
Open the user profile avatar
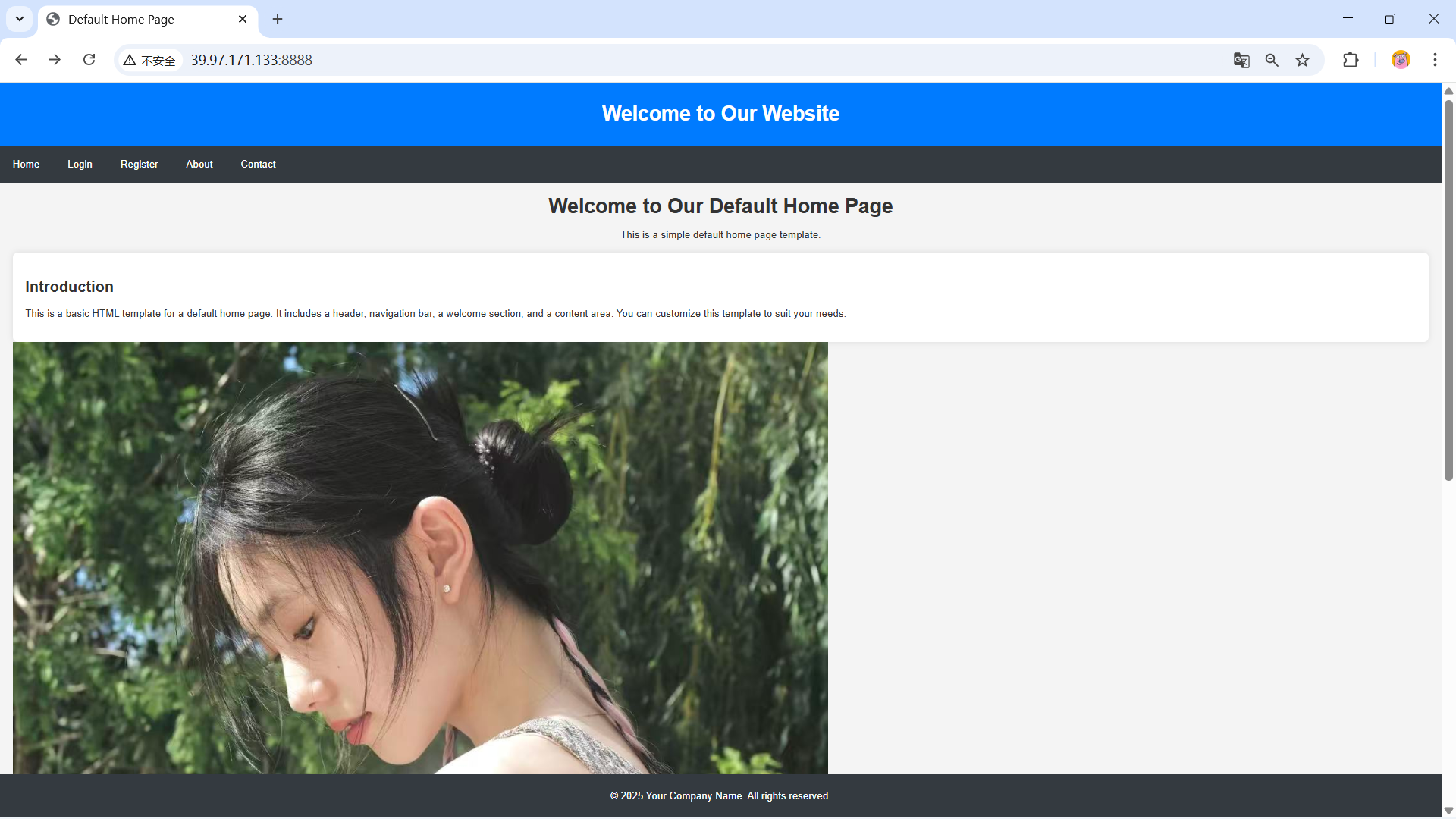coord(1401,60)
